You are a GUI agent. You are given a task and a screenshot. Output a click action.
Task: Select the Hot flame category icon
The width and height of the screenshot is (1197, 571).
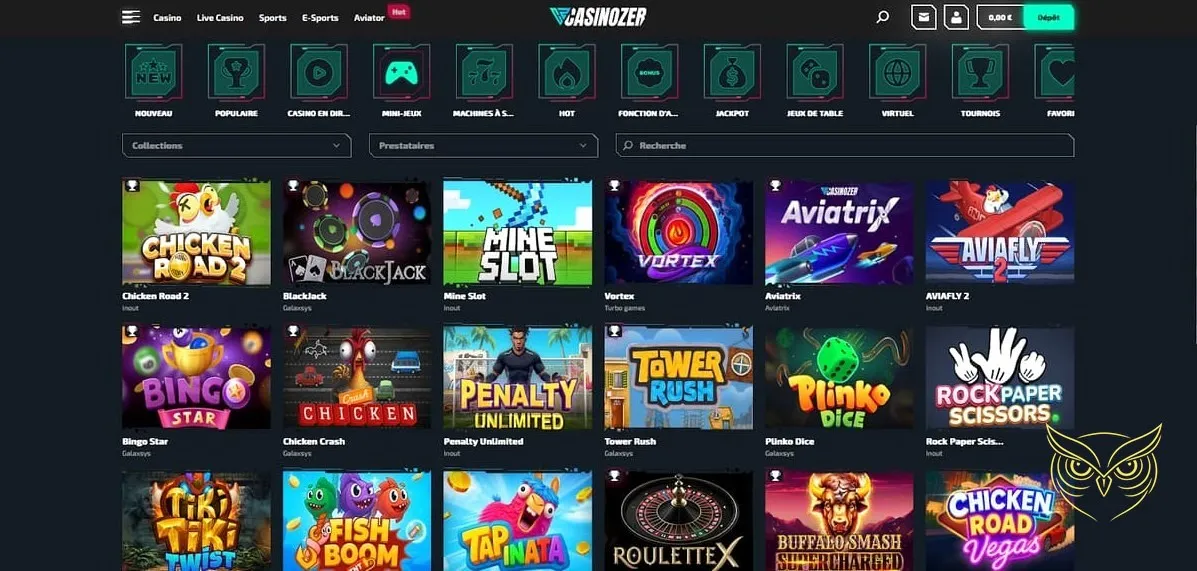tap(566, 73)
